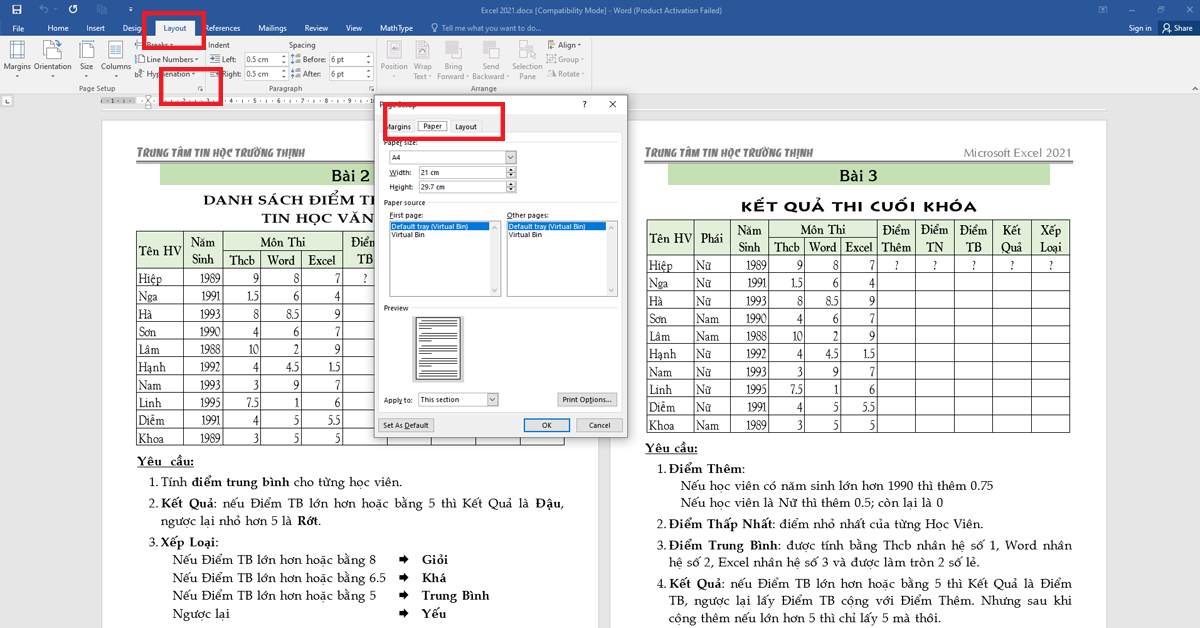Click the Print Options button
Screen dimensions: 1200x628
586,399
